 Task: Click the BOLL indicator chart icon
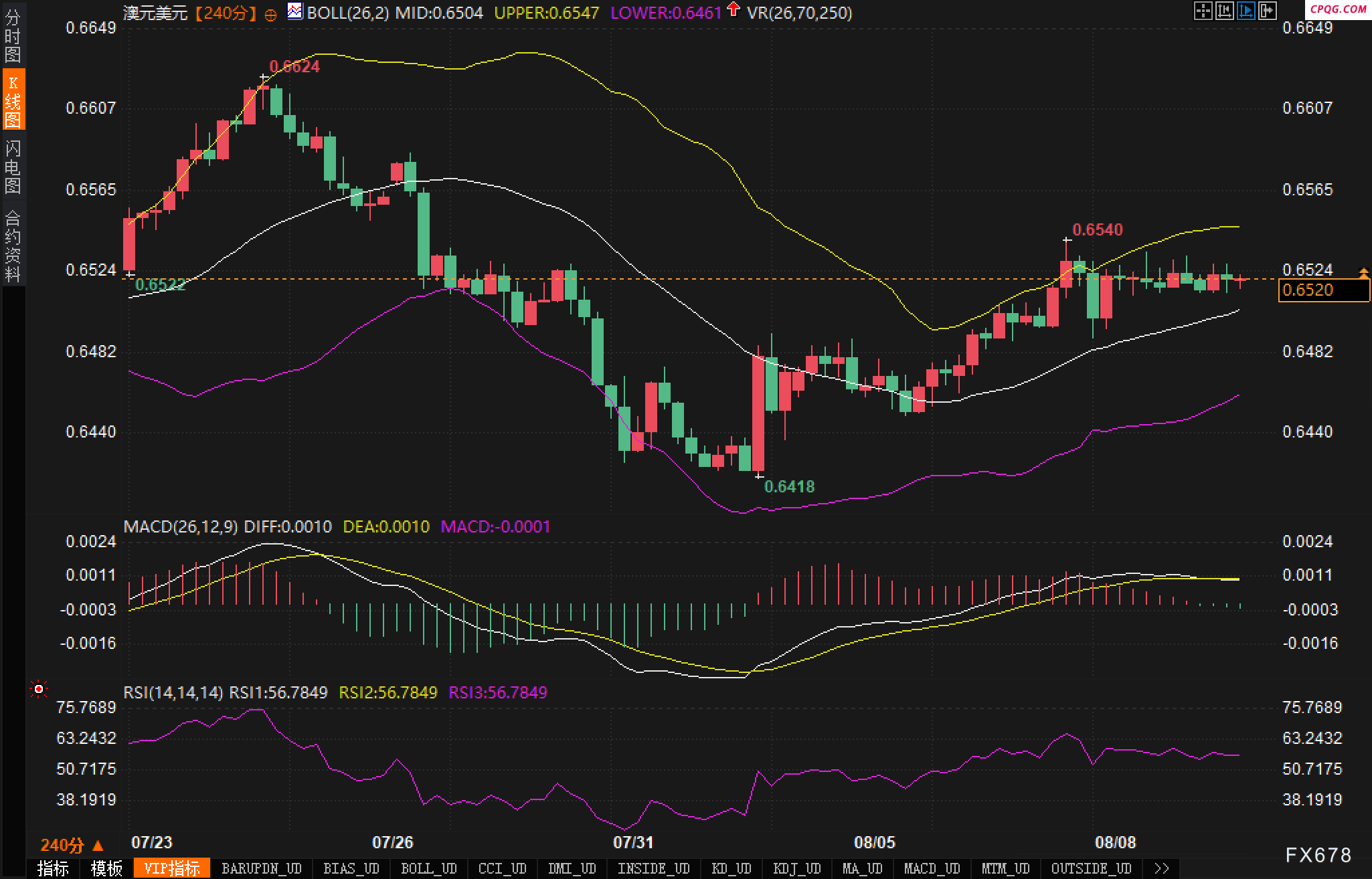[295, 11]
